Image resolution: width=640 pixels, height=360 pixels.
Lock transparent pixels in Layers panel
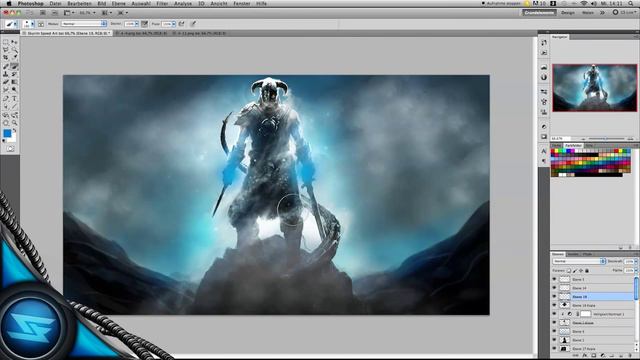[569, 271]
